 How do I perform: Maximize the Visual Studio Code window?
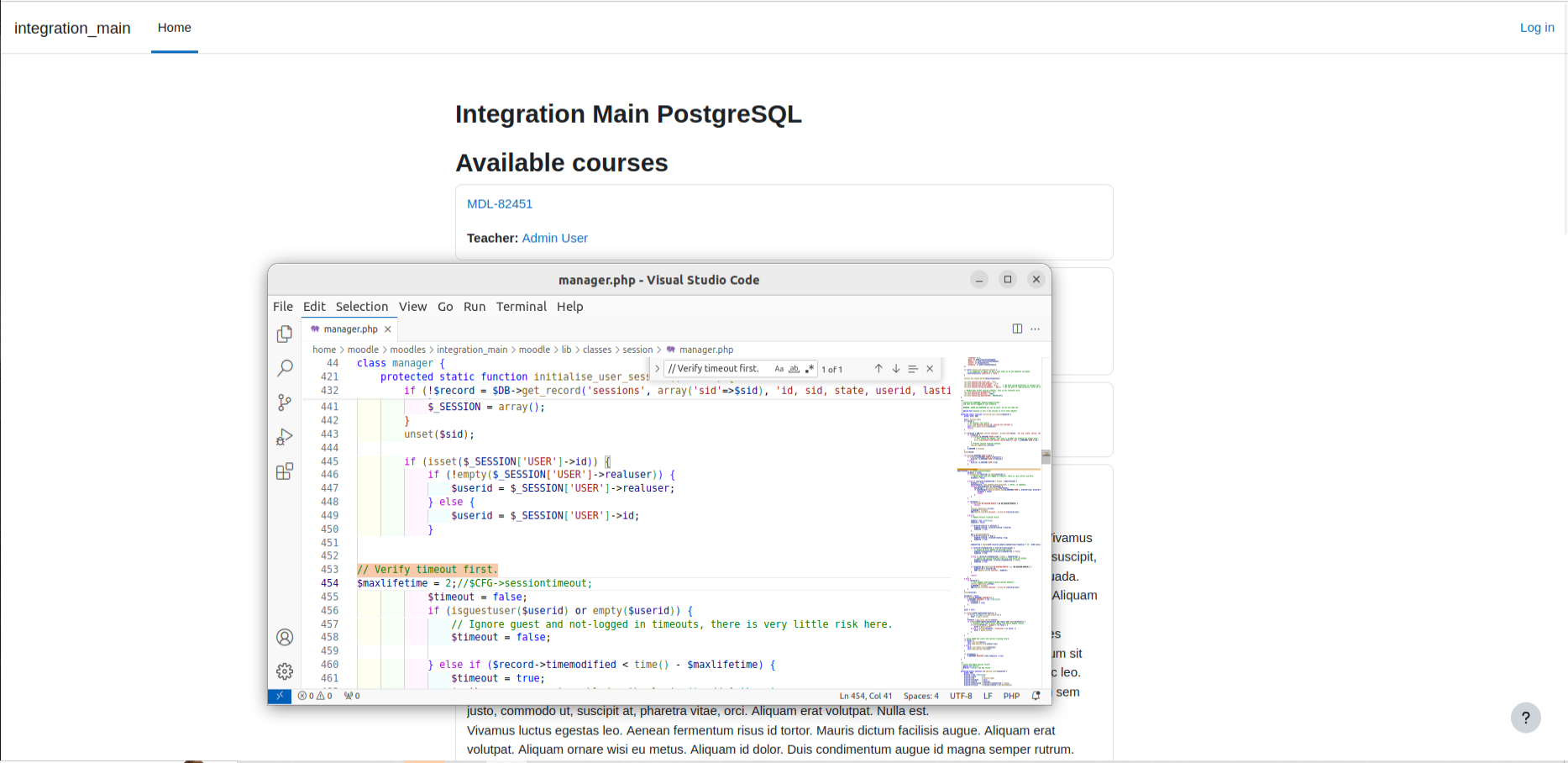pyautogui.click(x=1008, y=280)
